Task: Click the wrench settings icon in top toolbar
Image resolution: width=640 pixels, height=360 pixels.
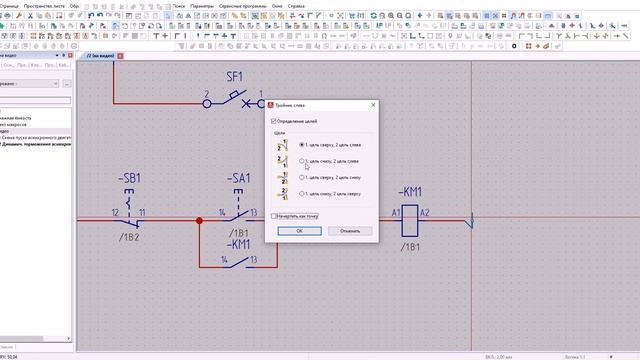Action: tap(18, 16)
